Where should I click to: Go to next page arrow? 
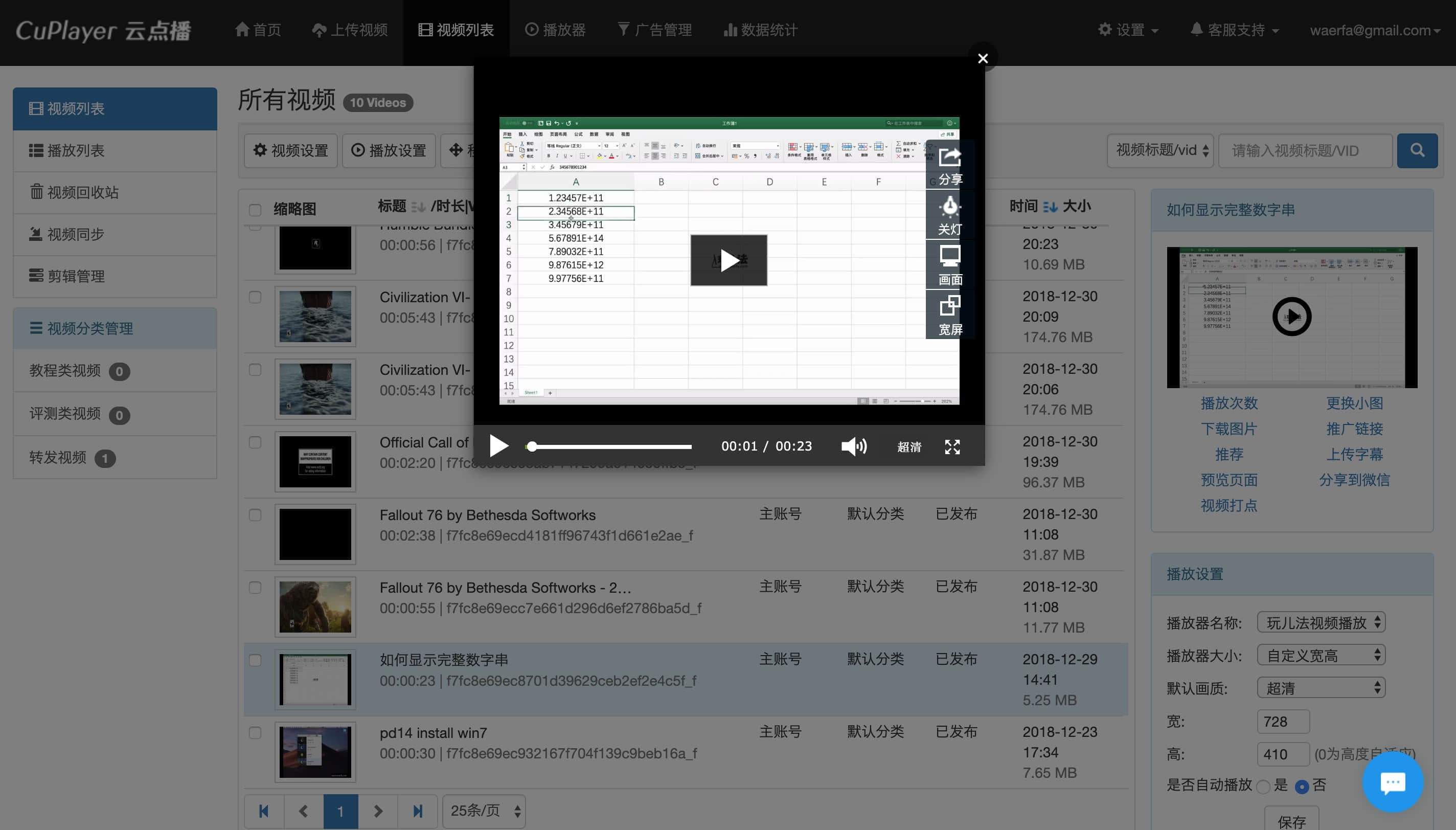(378, 811)
